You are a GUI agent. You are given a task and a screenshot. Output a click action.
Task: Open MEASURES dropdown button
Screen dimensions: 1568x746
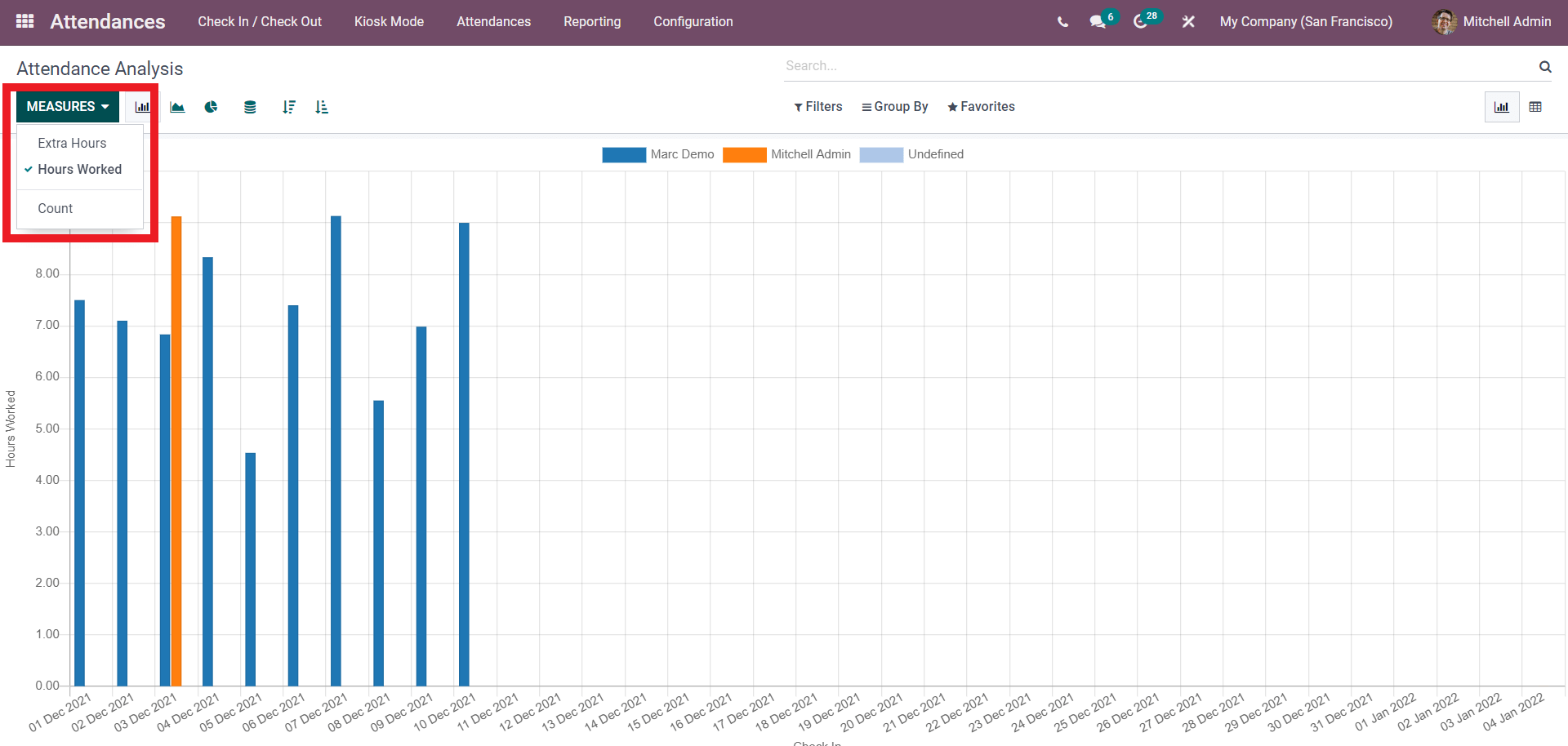[x=68, y=107]
